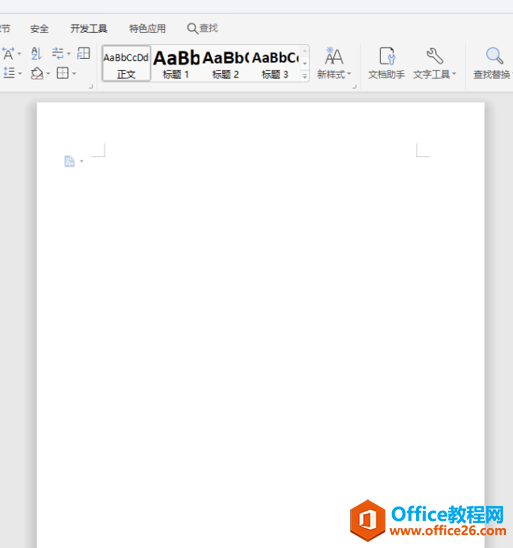Click the 新样式 icon
The image size is (513, 548).
pos(333,56)
